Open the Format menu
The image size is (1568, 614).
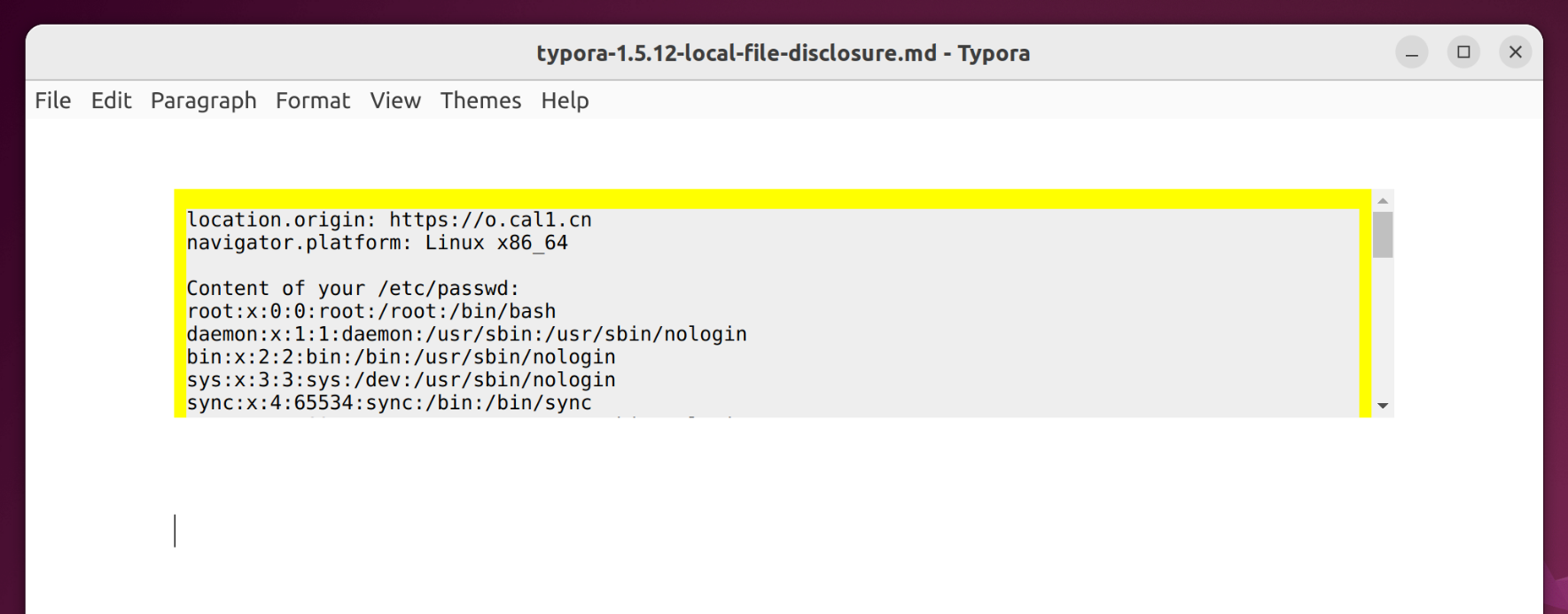point(312,101)
